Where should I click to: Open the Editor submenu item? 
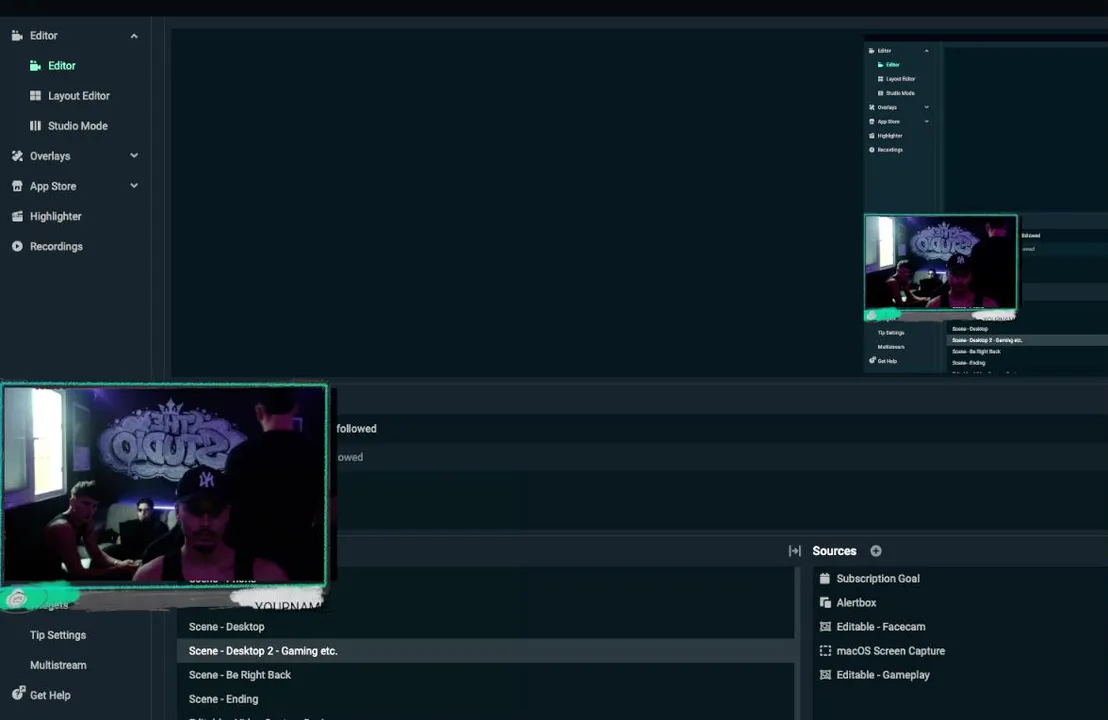pos(61,66)
